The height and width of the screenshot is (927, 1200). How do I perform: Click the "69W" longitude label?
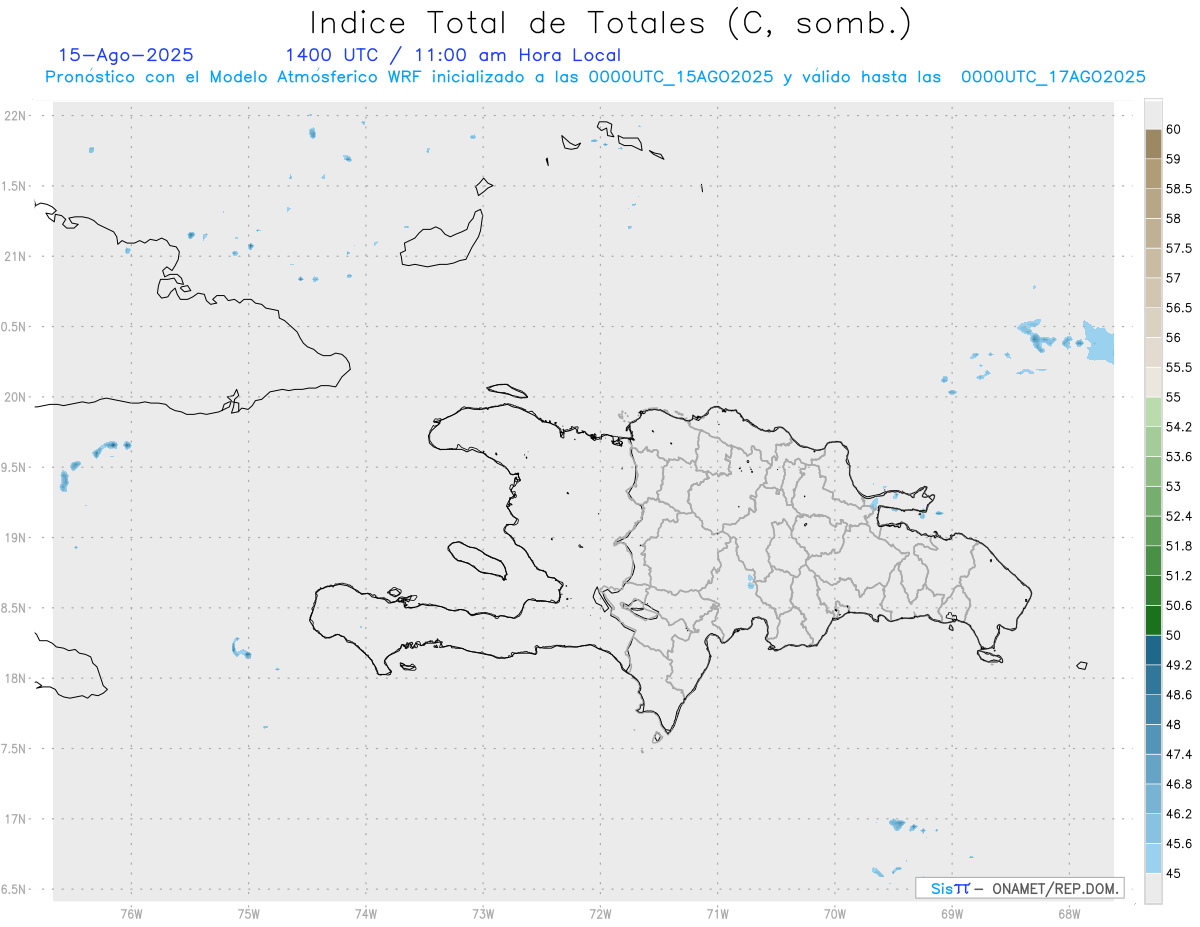[952, 914]
